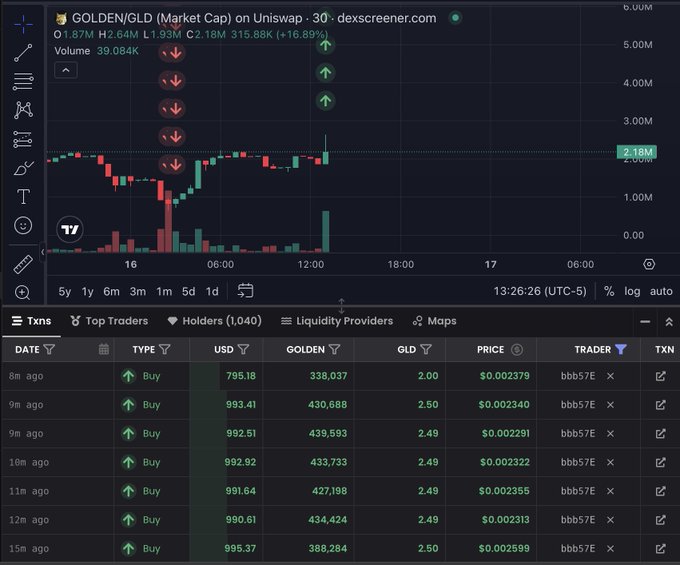Screen dimensions: 680x565
Task: Click trader bbb57E in the 992.51 row
Action: point(578,434)
